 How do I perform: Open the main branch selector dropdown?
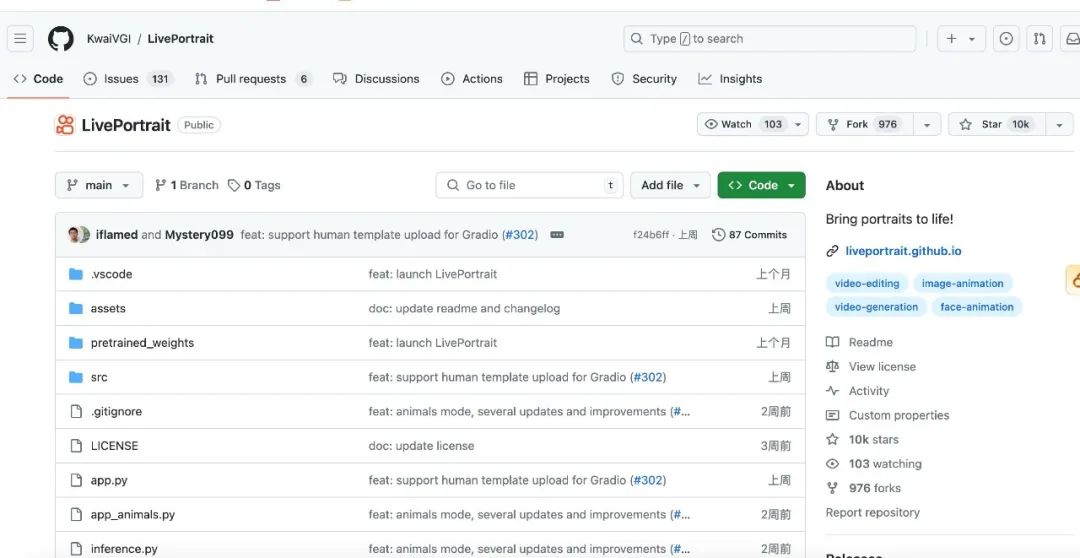click(x=99, y=185)
